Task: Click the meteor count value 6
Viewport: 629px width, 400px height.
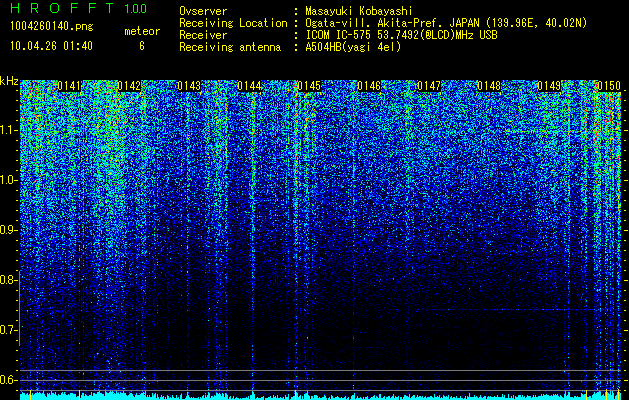Action: tap(142, 46)
